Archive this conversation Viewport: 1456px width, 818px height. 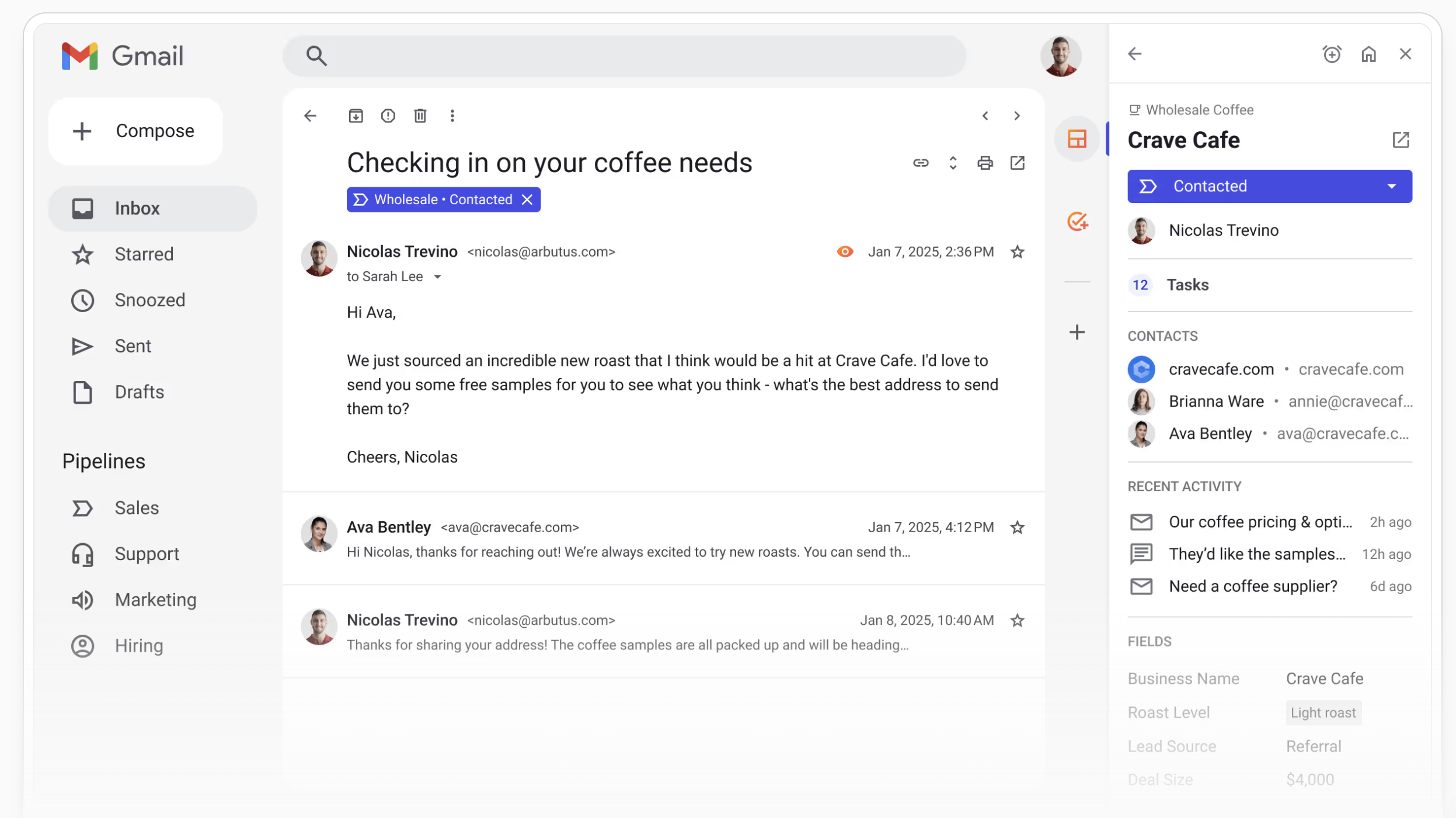point(356,116)
